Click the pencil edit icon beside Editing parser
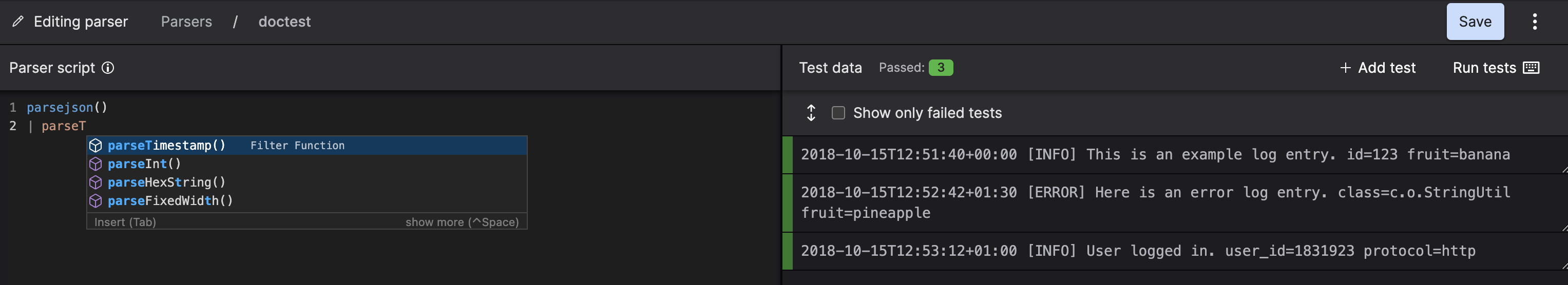1568x285 pixels. (18, 22)
